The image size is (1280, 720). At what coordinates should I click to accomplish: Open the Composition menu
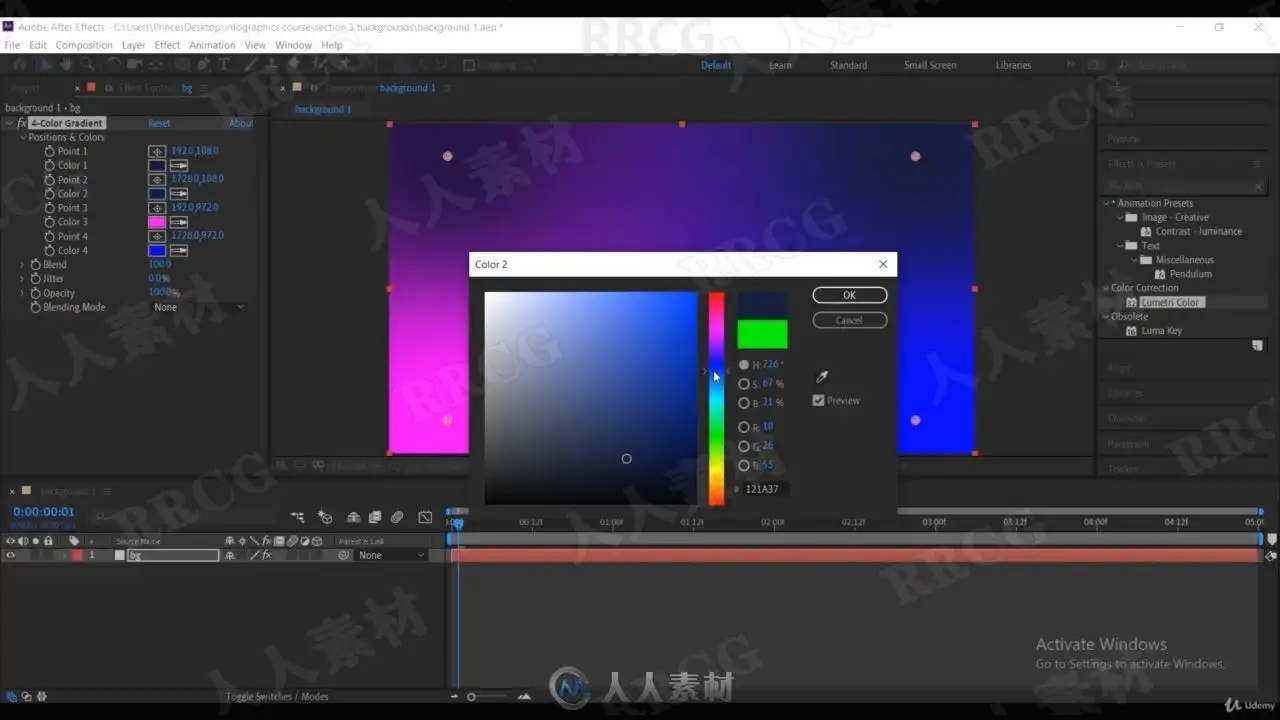tap(84, 45)
